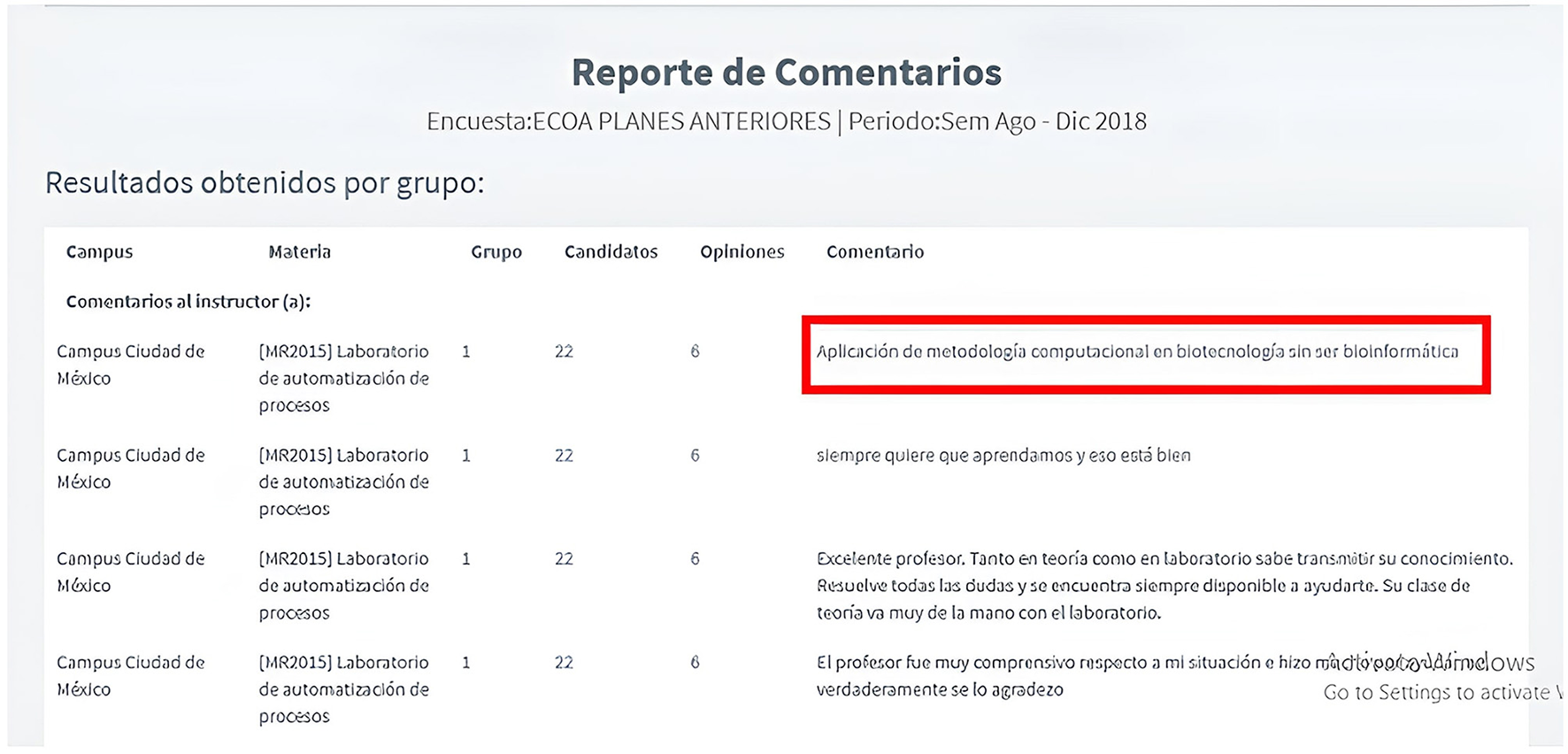Click the red-highlighted comment about bioinformática
The image size is (1568, 754).
click(1136, 352)
